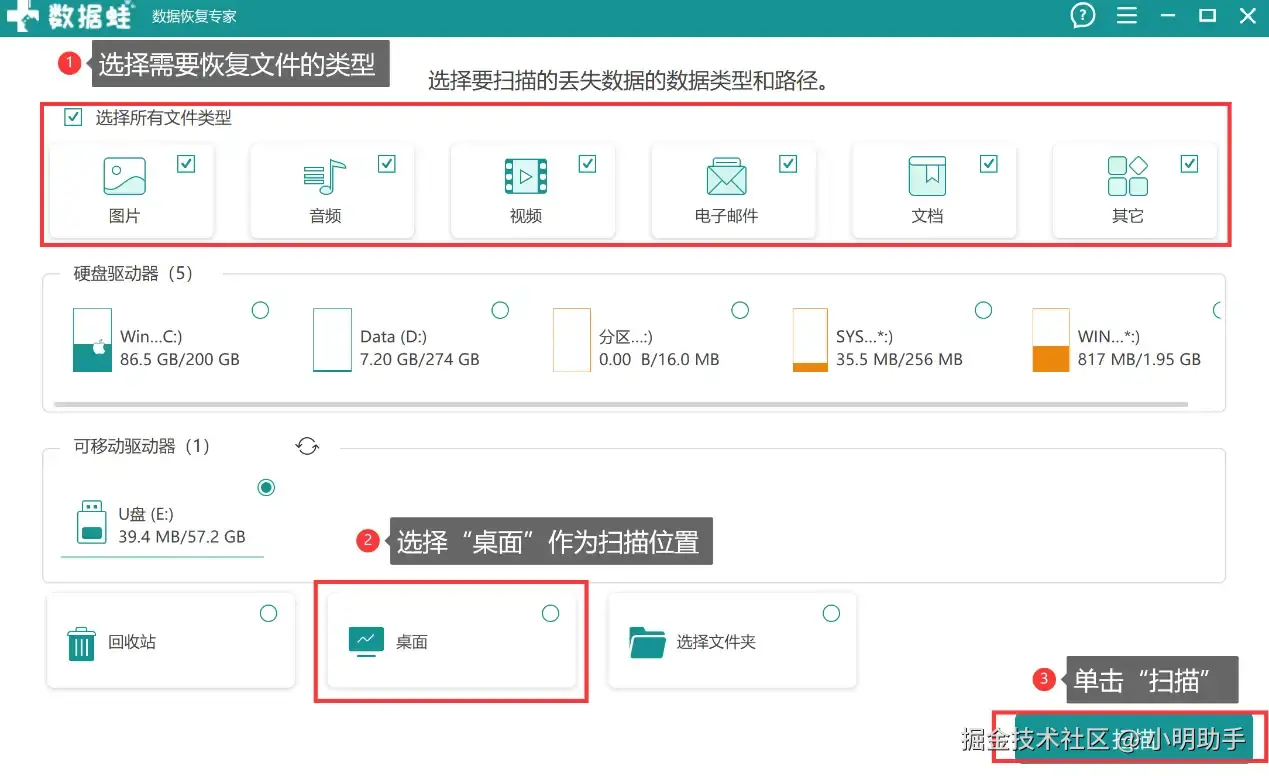The height and width of the screenshot is (776, 1269).
Task: Uncheck the 其它 file type checkbox
Action: pyautogui.click(x=1189, y=164)
